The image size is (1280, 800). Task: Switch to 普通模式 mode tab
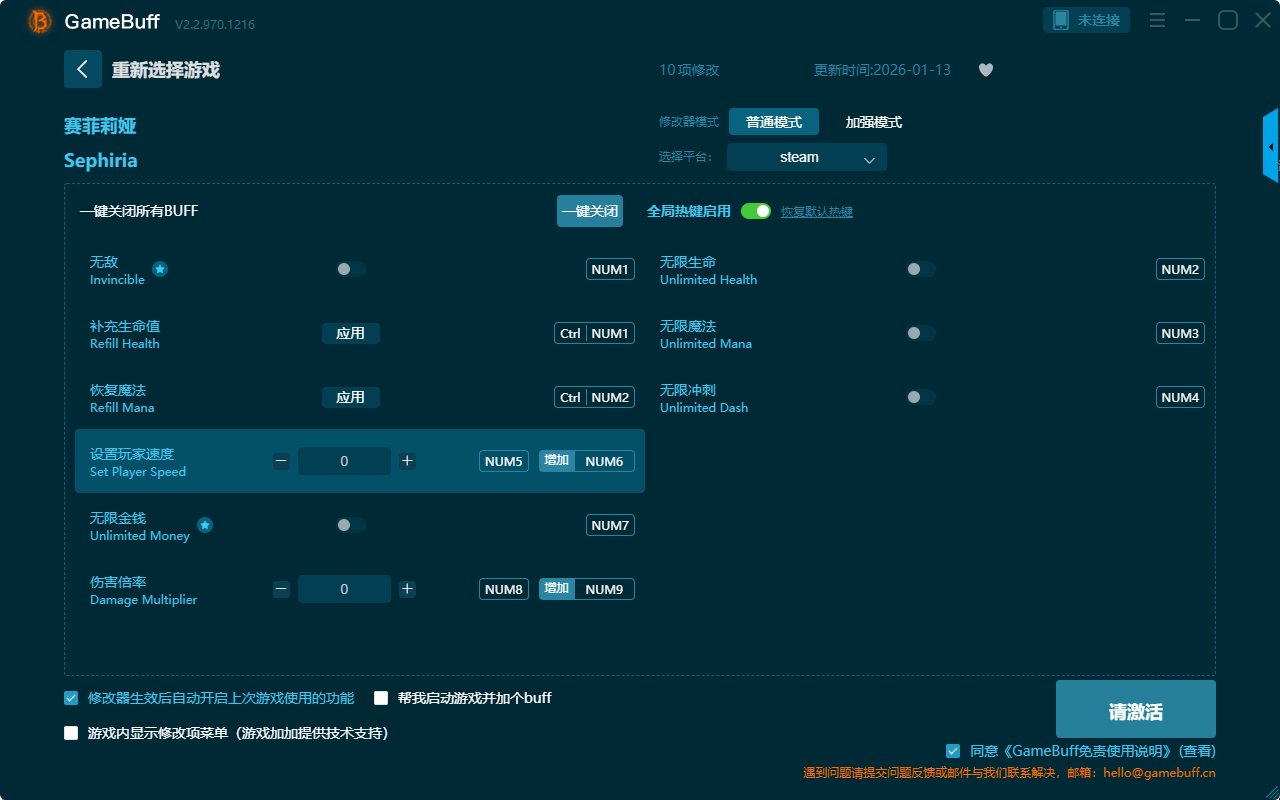(x=774, y=122)
